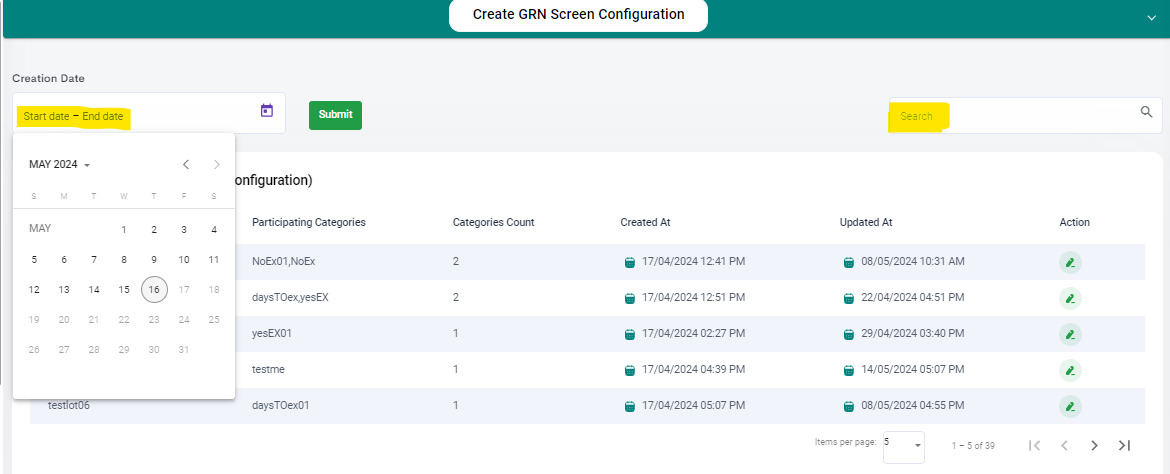This screenshot has height=474, width=1170.
Task: Open the calendar picker icon
Action: 267,111
